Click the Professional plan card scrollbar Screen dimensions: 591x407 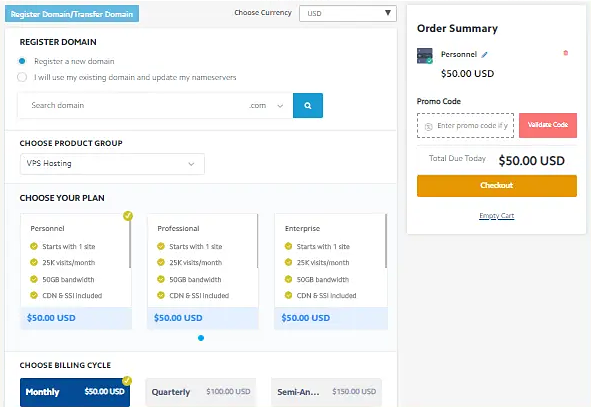pos(257,241)
